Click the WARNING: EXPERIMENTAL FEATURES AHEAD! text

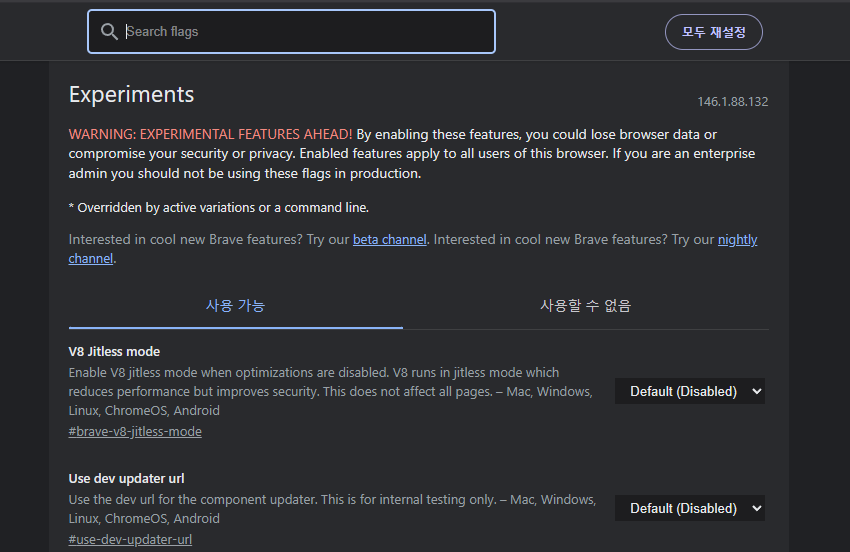pyautogui.click(x=210, y=134)
